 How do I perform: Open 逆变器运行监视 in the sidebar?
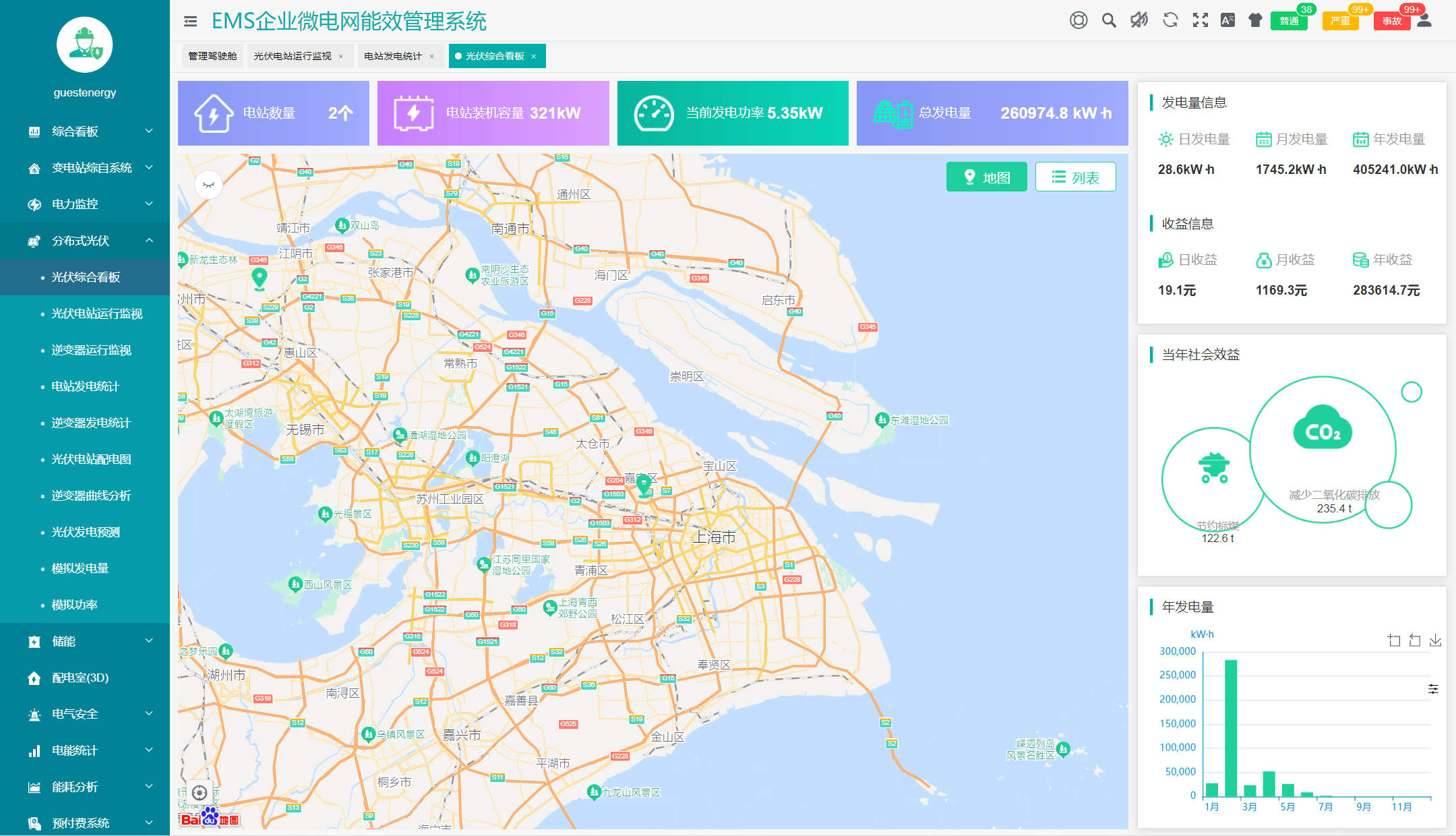click(91, 350)
